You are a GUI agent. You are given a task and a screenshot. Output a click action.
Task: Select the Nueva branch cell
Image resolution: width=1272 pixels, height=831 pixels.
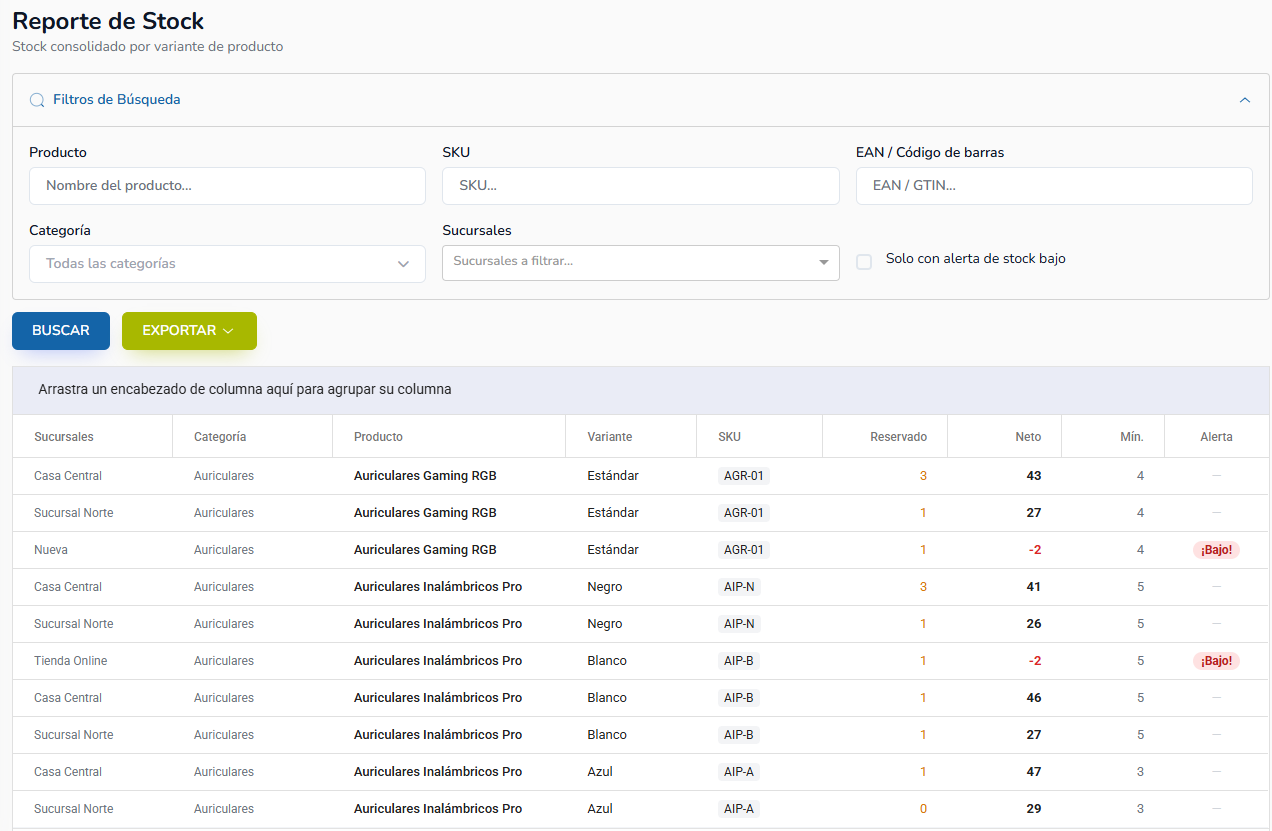pyautogui.click(x=51, y=550)
